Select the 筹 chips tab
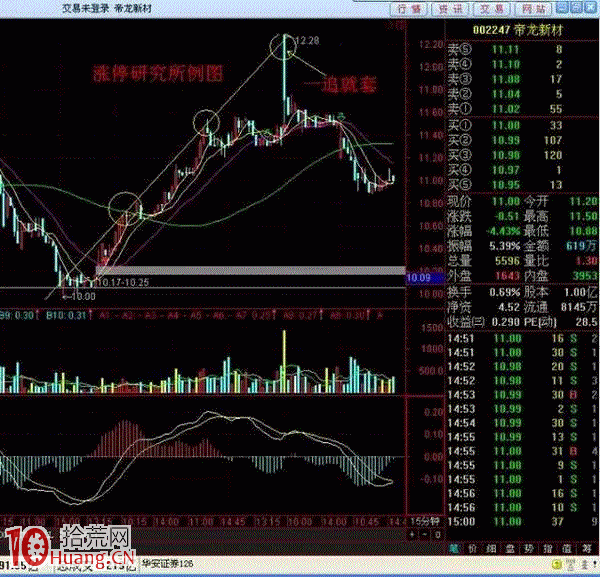The width and height of the screenshot is (600, 577). point(587,549)
